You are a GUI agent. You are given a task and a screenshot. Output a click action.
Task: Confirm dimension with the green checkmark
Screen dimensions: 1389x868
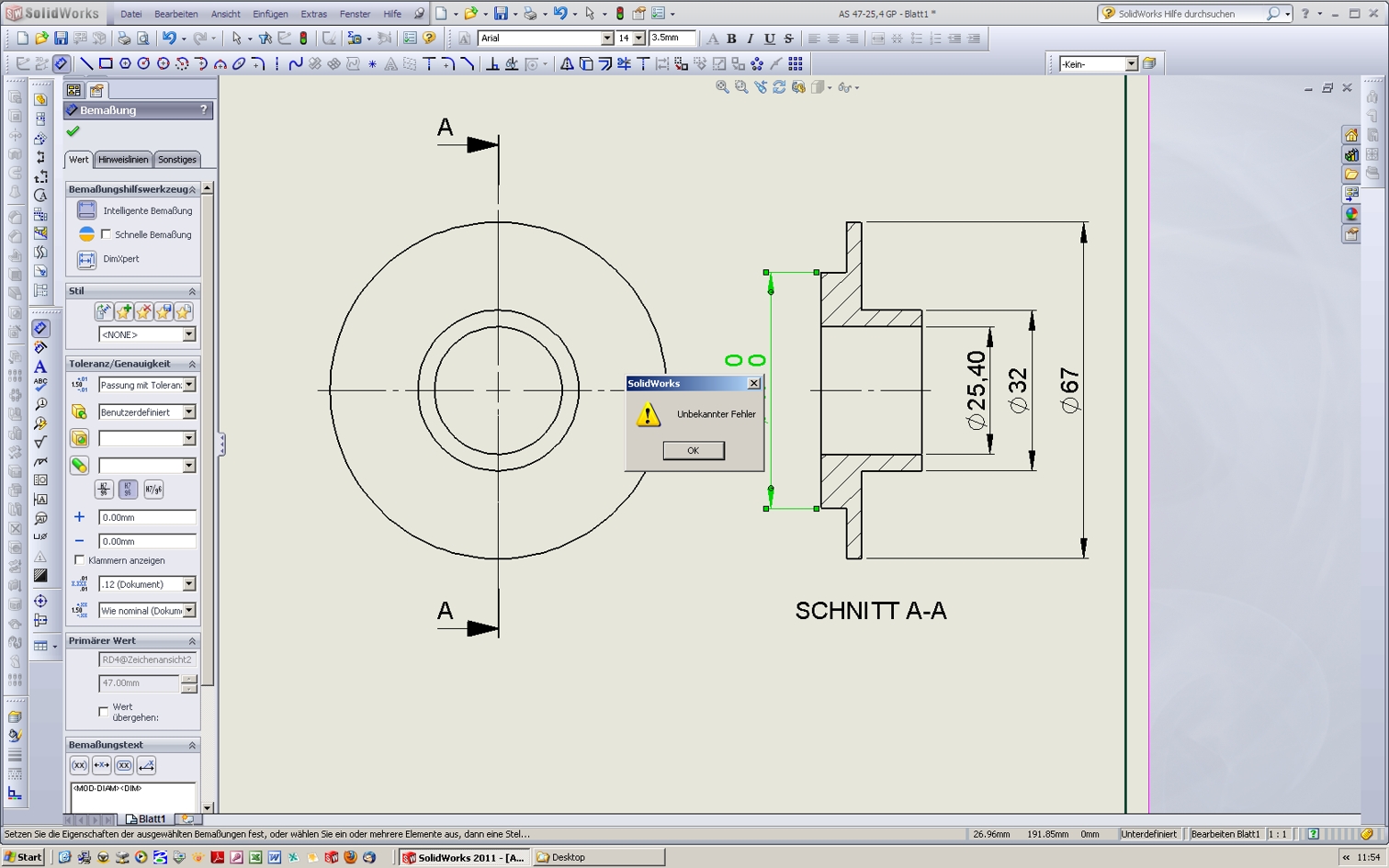[73, 131]
